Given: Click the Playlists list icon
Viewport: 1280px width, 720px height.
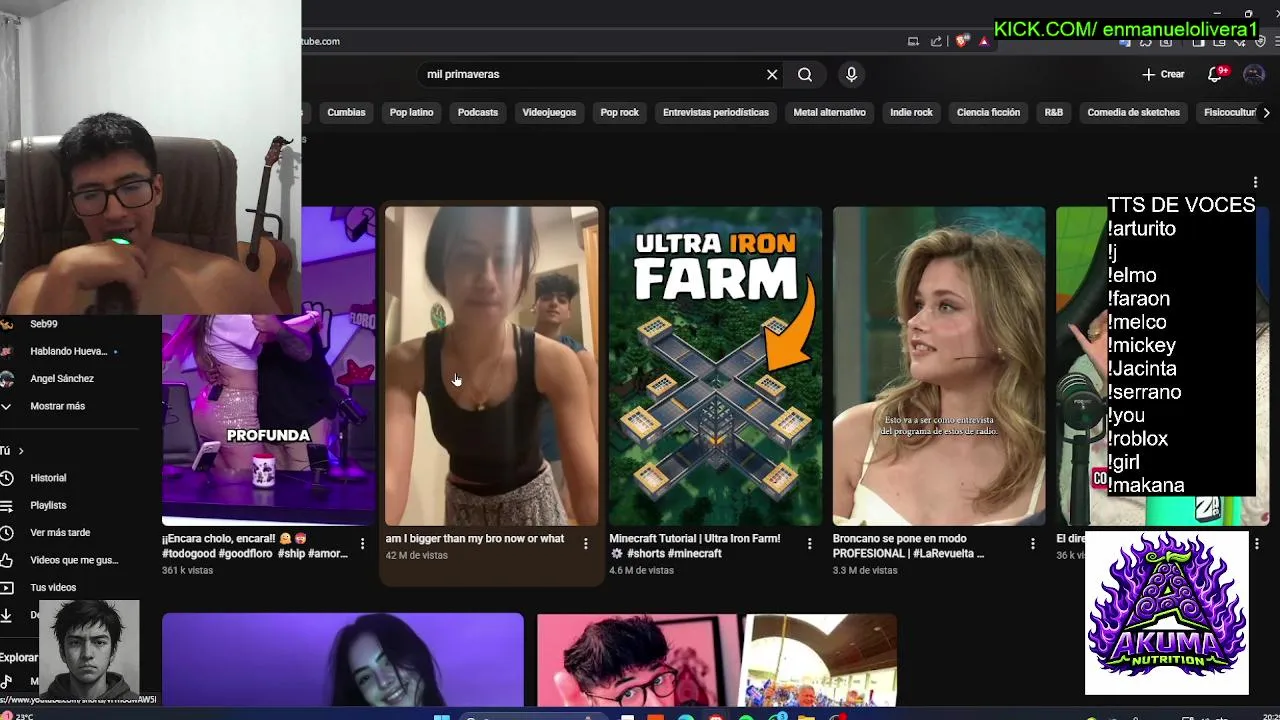Looking at the screenshot, I should (6, 505).
